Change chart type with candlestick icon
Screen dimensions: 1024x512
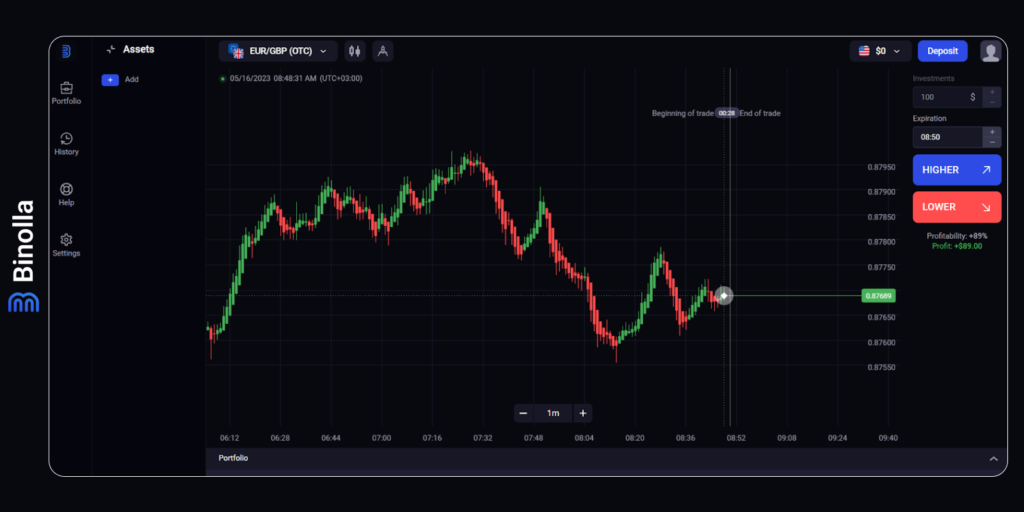click(355, 51)
